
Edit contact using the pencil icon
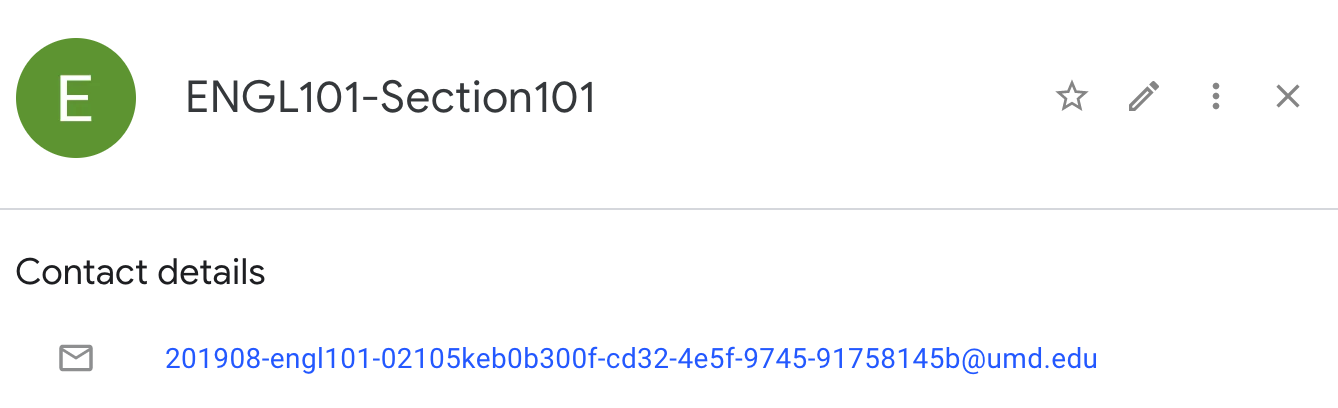point(1144,97)
